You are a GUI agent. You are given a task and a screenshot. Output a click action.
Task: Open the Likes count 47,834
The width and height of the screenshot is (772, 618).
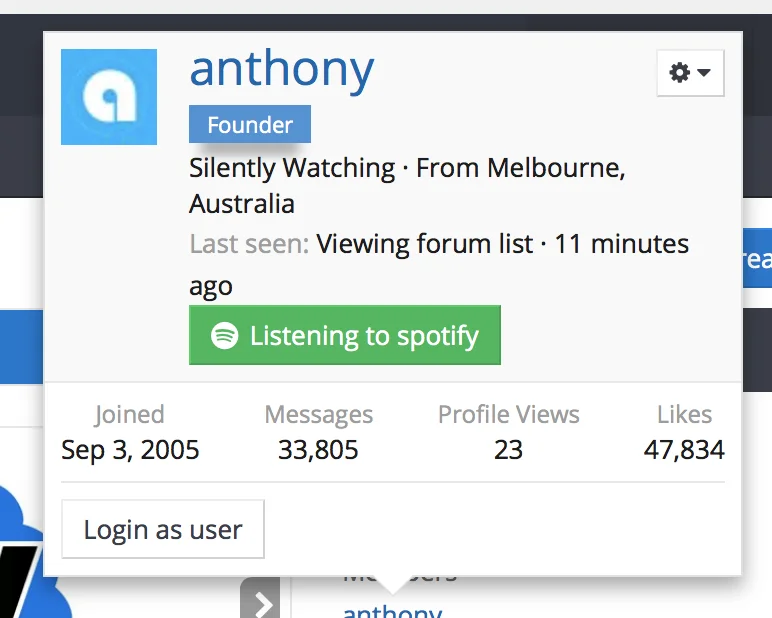pyautogui.click(x=684, y=450)
